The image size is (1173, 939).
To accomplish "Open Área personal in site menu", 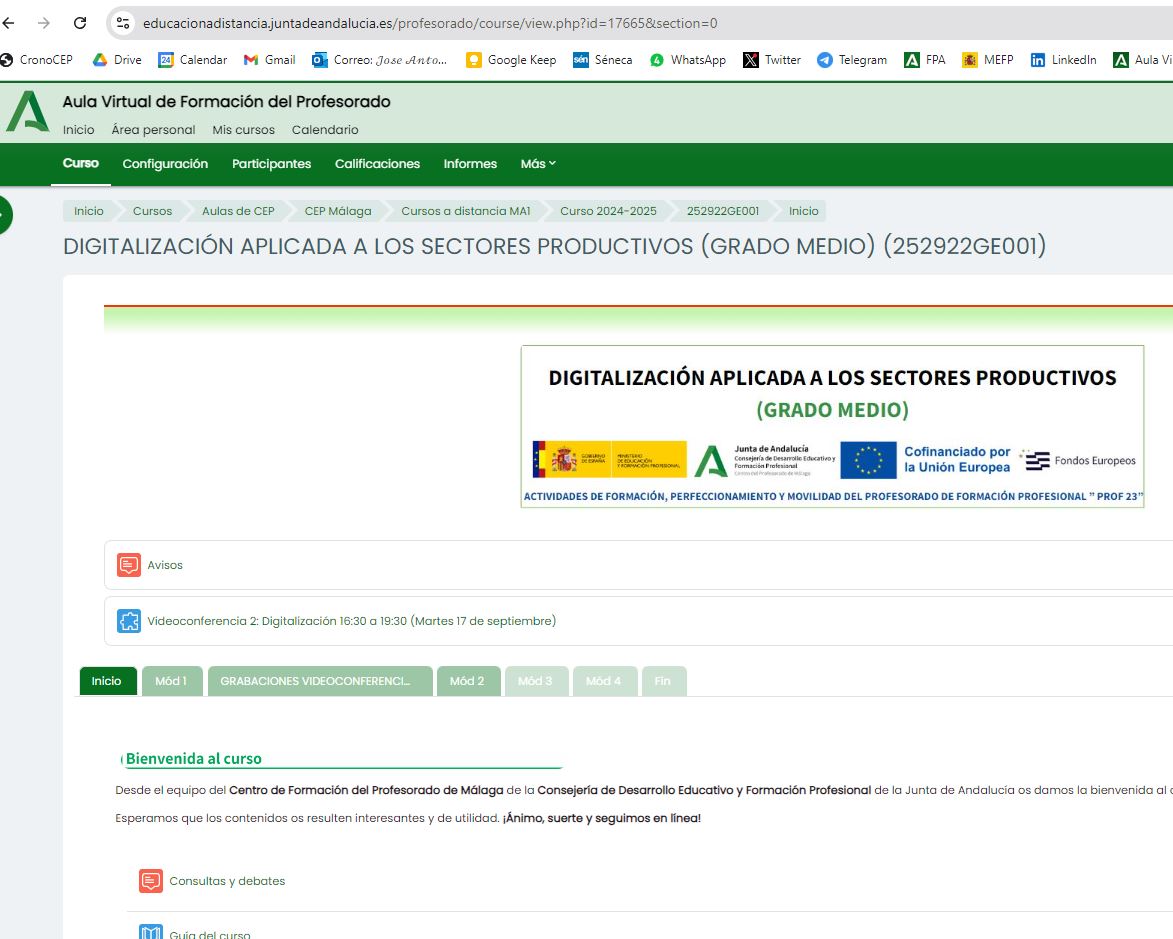I will pyautogui.click(x=153, y=129).
